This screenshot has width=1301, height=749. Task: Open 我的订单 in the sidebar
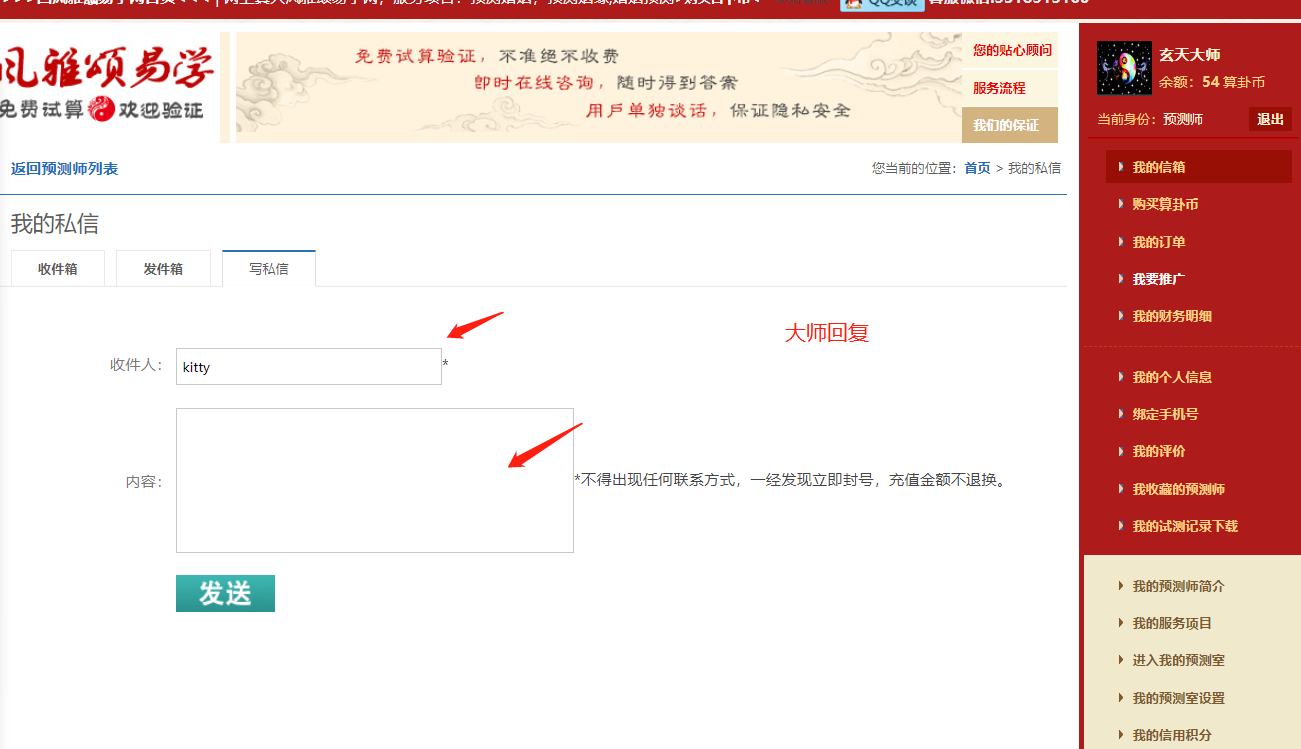coord(1158,242)
